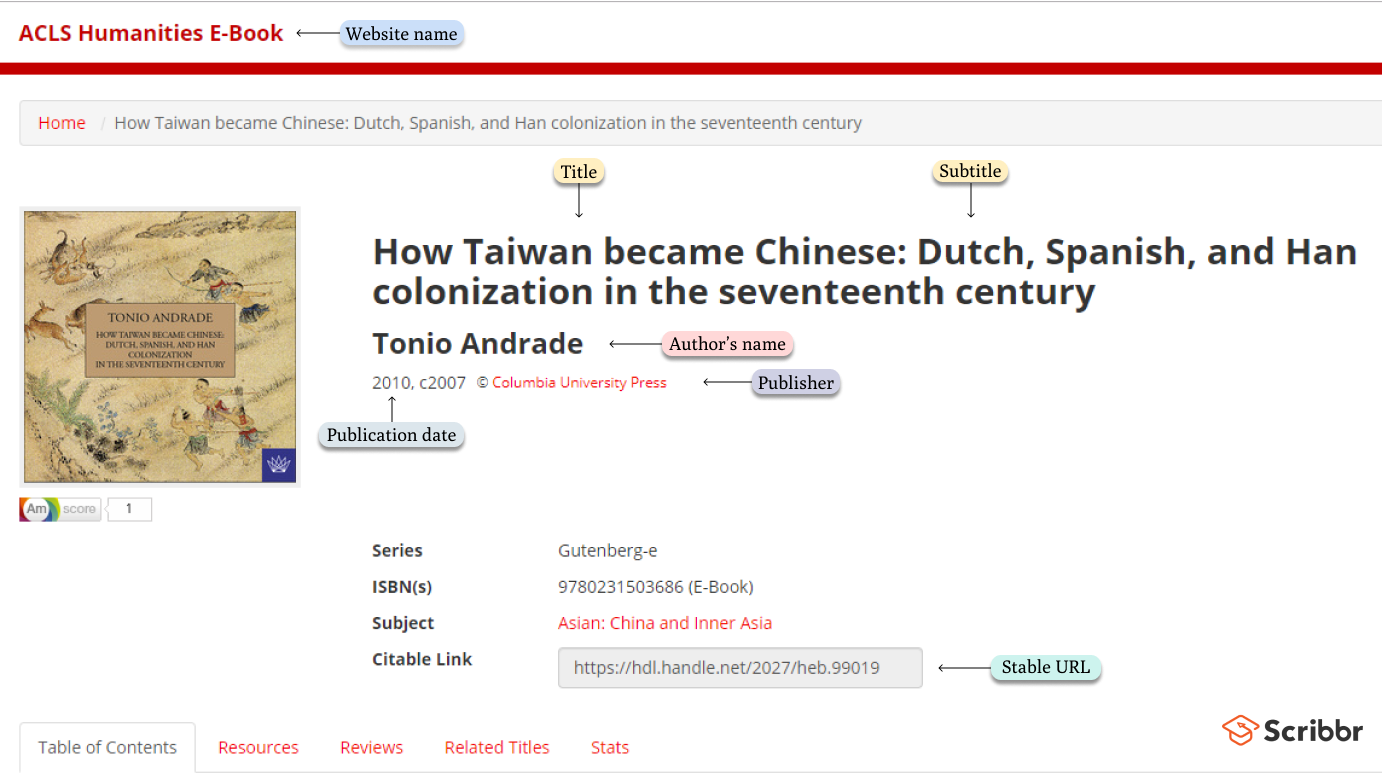The image size is (1382, 776).
Task: Open the Reviews tab
Action: 371,747
